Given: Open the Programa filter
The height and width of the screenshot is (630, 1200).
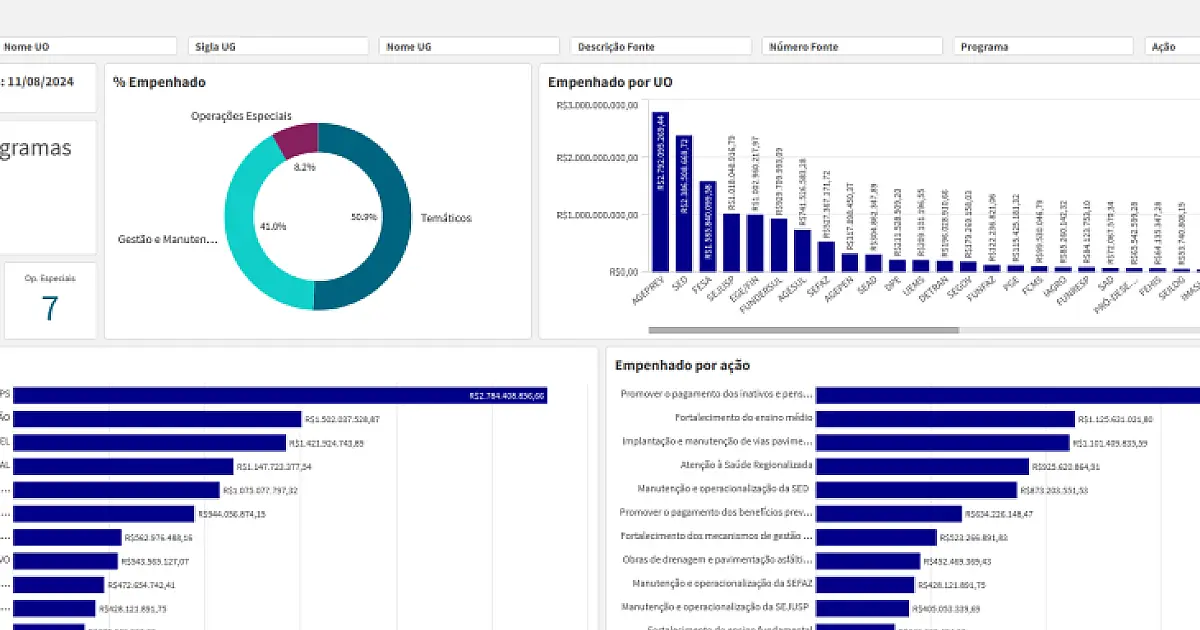Looking at the screenshot, I should pyautogui.click(x=1043, y=46).
